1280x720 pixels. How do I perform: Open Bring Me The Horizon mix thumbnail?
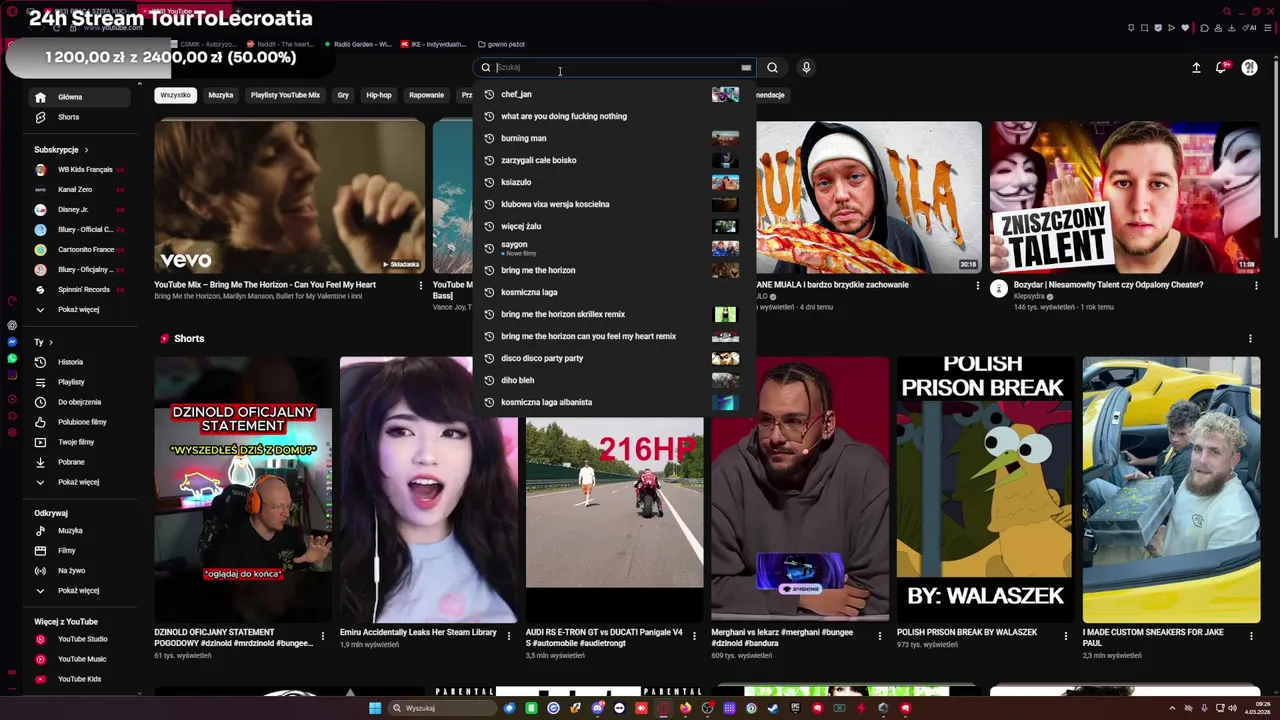coord(290,196)
